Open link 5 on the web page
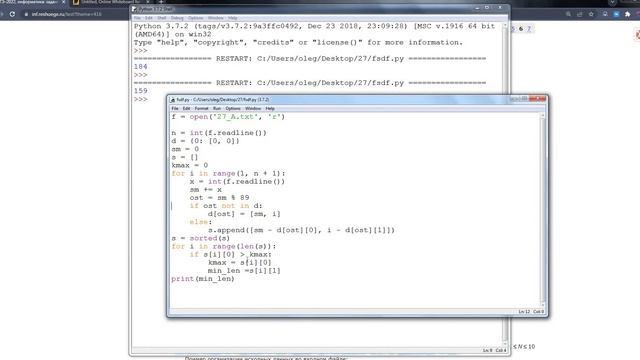640x360 pixels. [x=513, y=29]
